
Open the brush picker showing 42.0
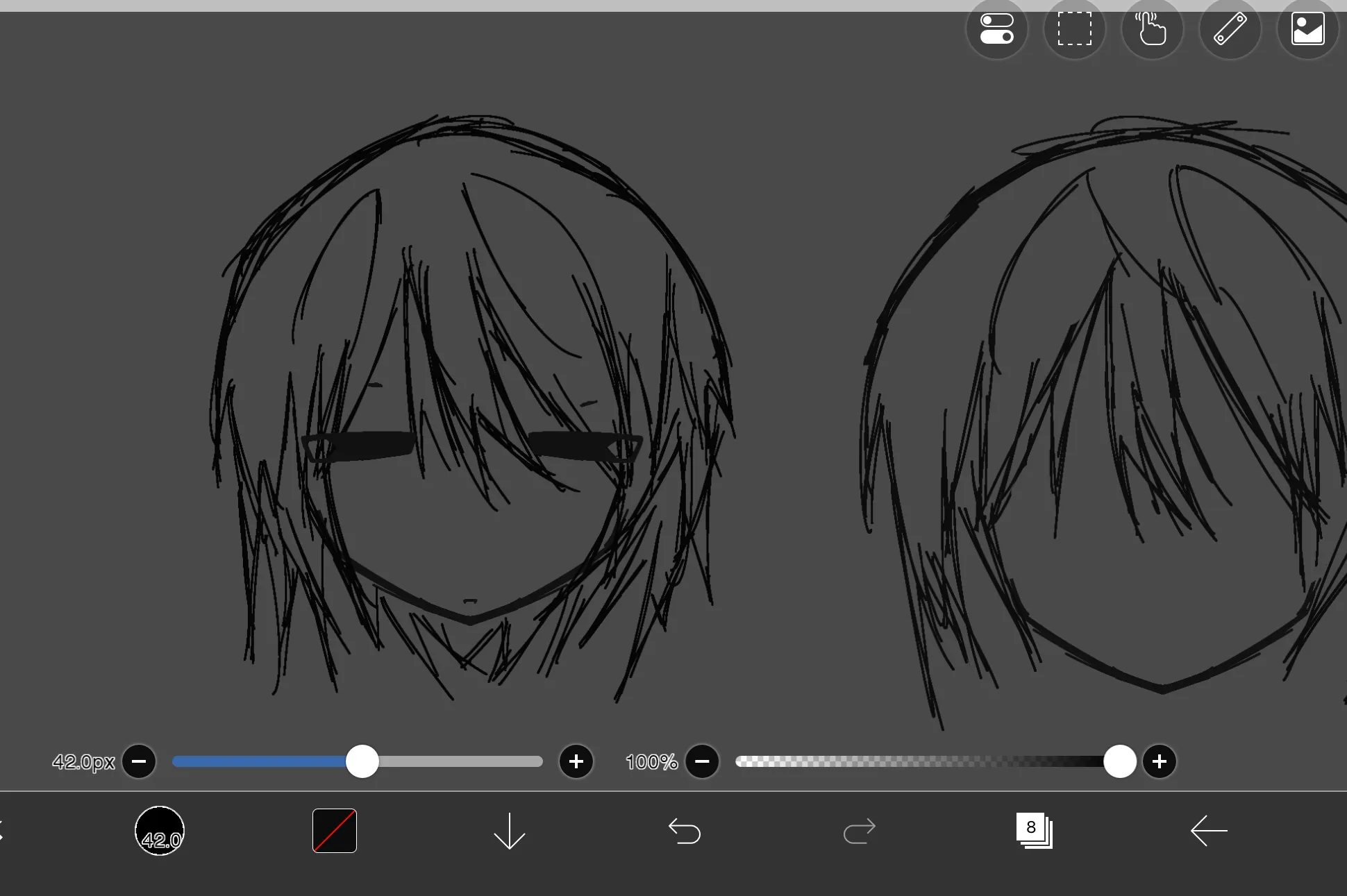tap(160, 831)
